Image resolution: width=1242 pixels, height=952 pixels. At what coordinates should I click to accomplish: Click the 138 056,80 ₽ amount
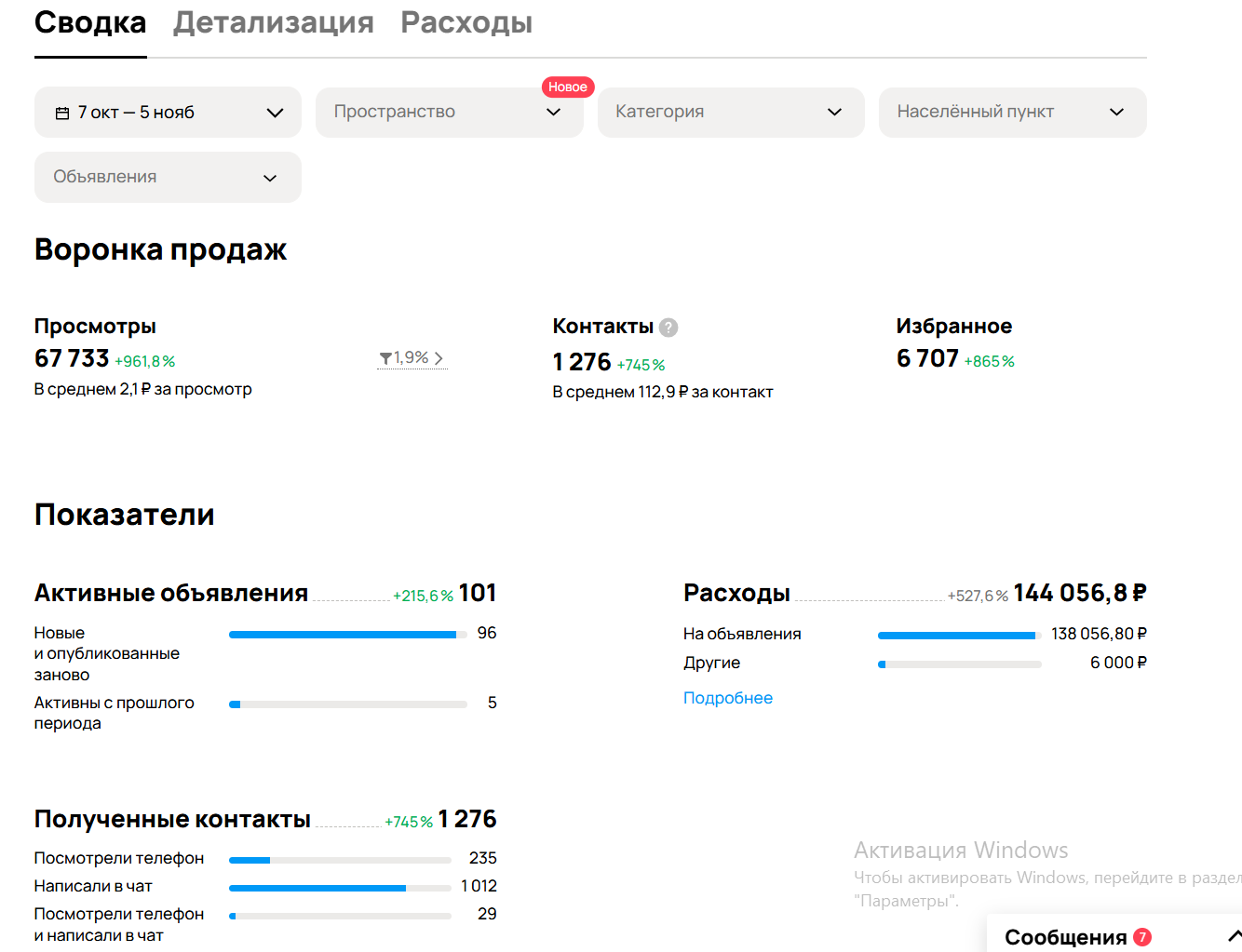click(x=1099, y=634)
